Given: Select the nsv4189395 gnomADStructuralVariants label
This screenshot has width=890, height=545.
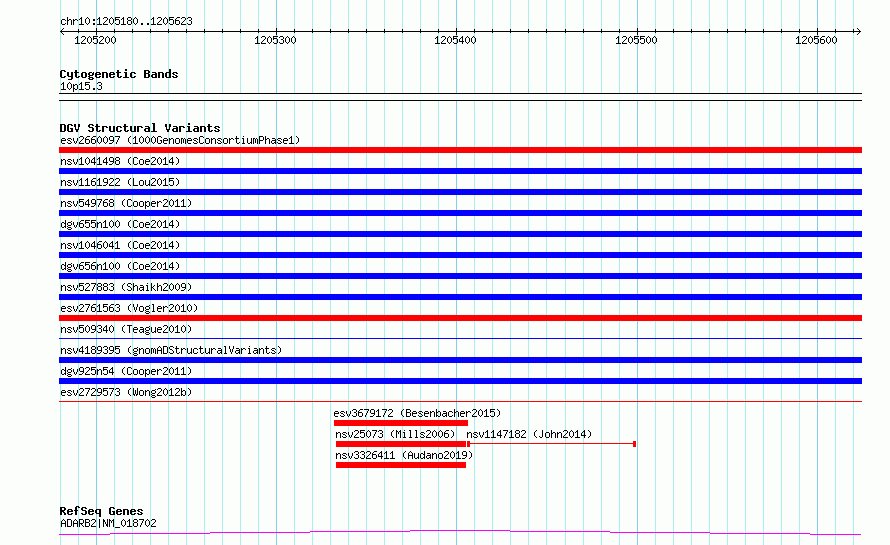Looking at the screenshot, I should [x=171, y=350].
